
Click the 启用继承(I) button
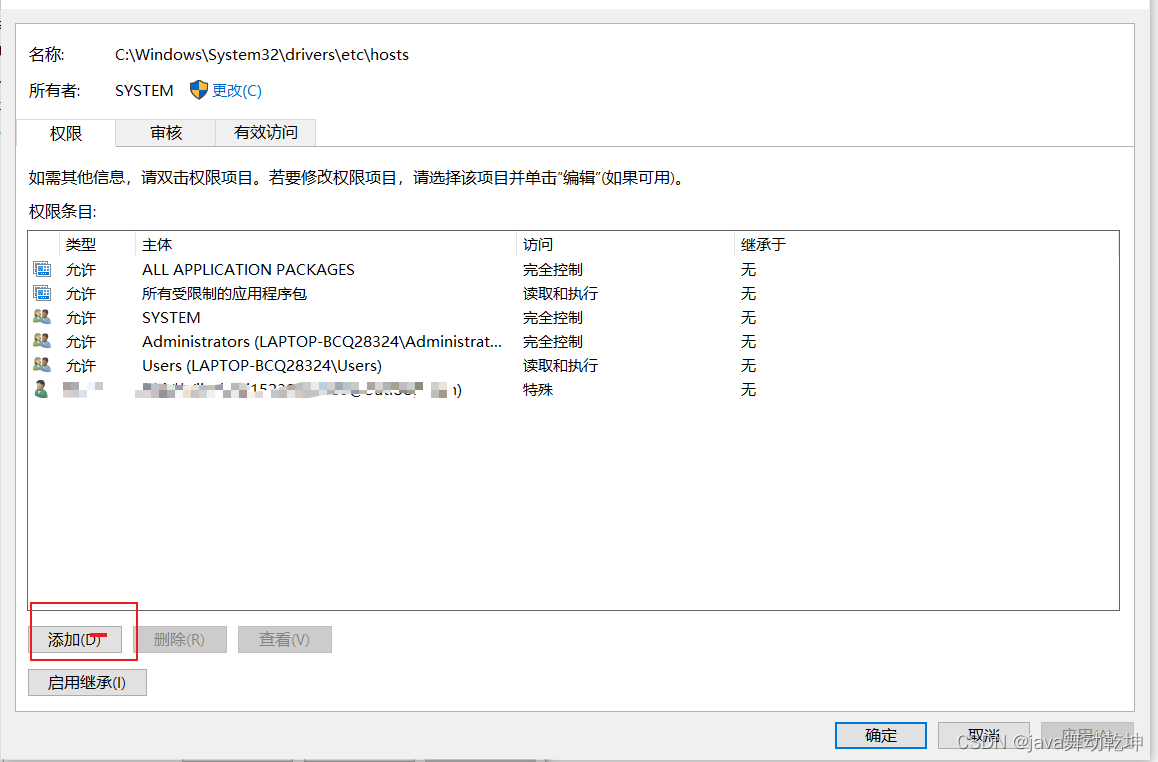coord(87,682)
